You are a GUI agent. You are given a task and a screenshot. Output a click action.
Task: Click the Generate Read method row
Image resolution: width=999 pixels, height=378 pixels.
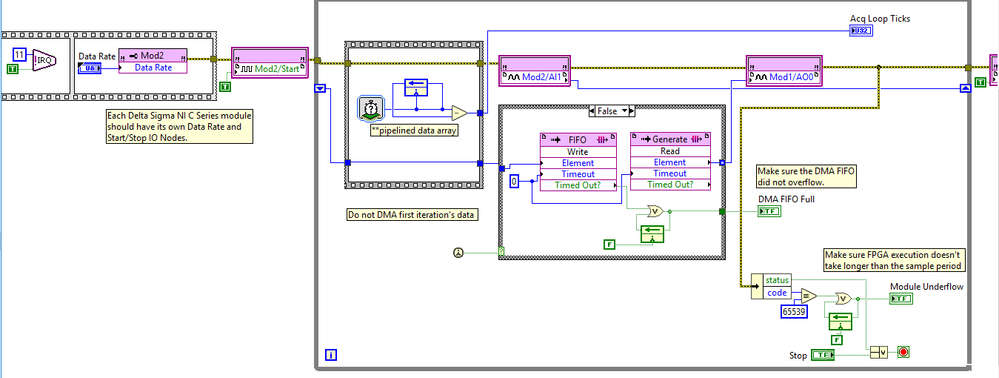(670, 151)
